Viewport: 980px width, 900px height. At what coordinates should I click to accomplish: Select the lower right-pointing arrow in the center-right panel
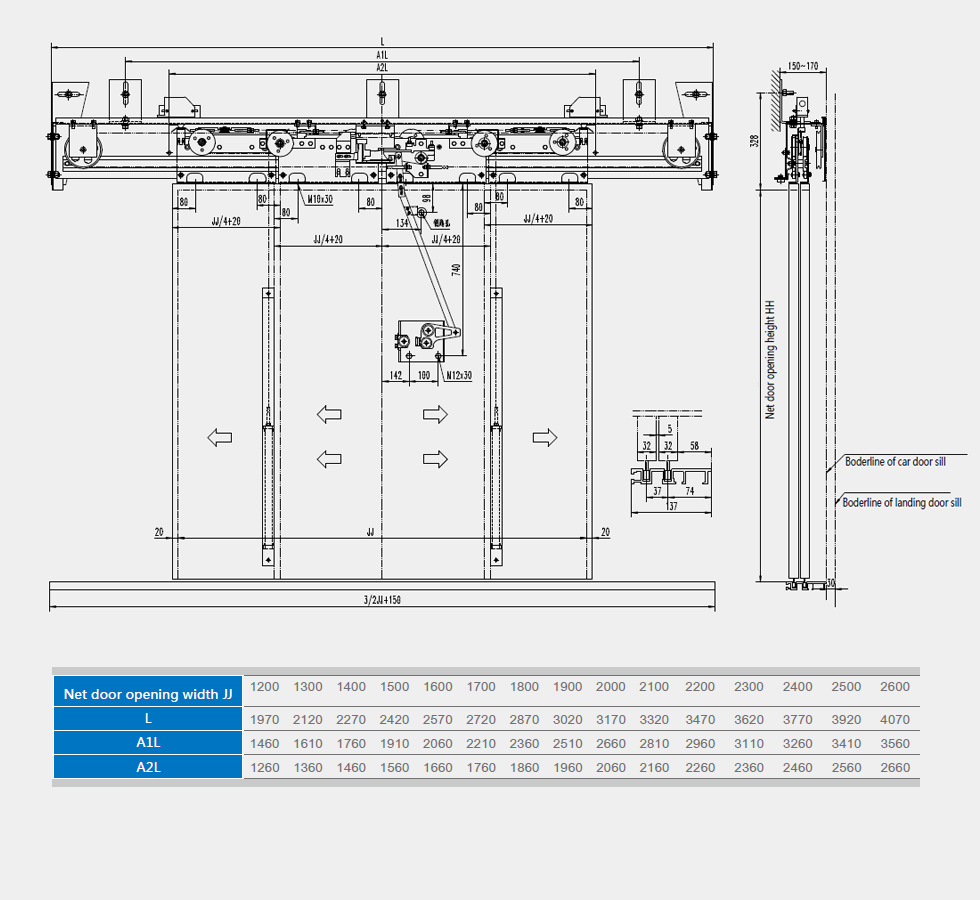pyautogui.click(x=435, y=459)
